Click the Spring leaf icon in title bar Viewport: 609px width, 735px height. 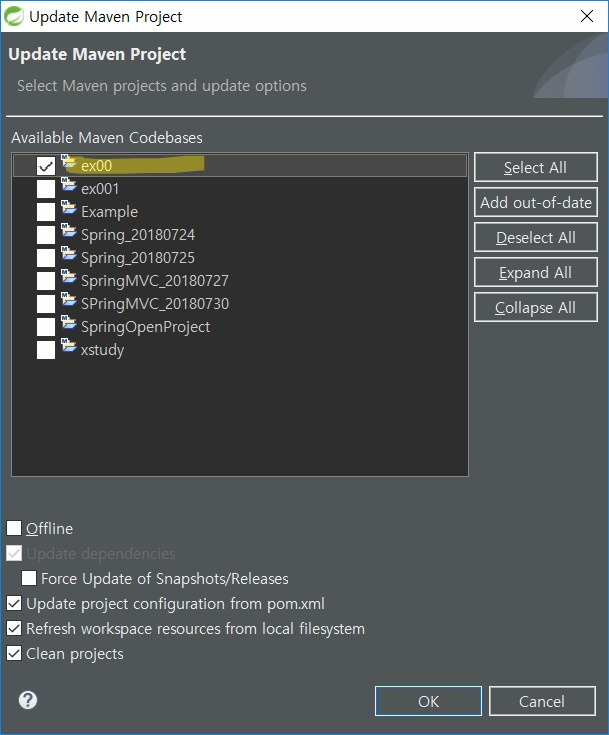pyautogui.click(x=14, y=16)
